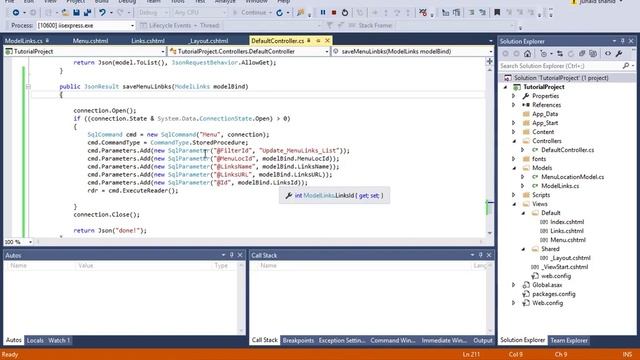Comment out selected lines icon
The width and height of the screenshot is (640, 360).
point(471,13)
